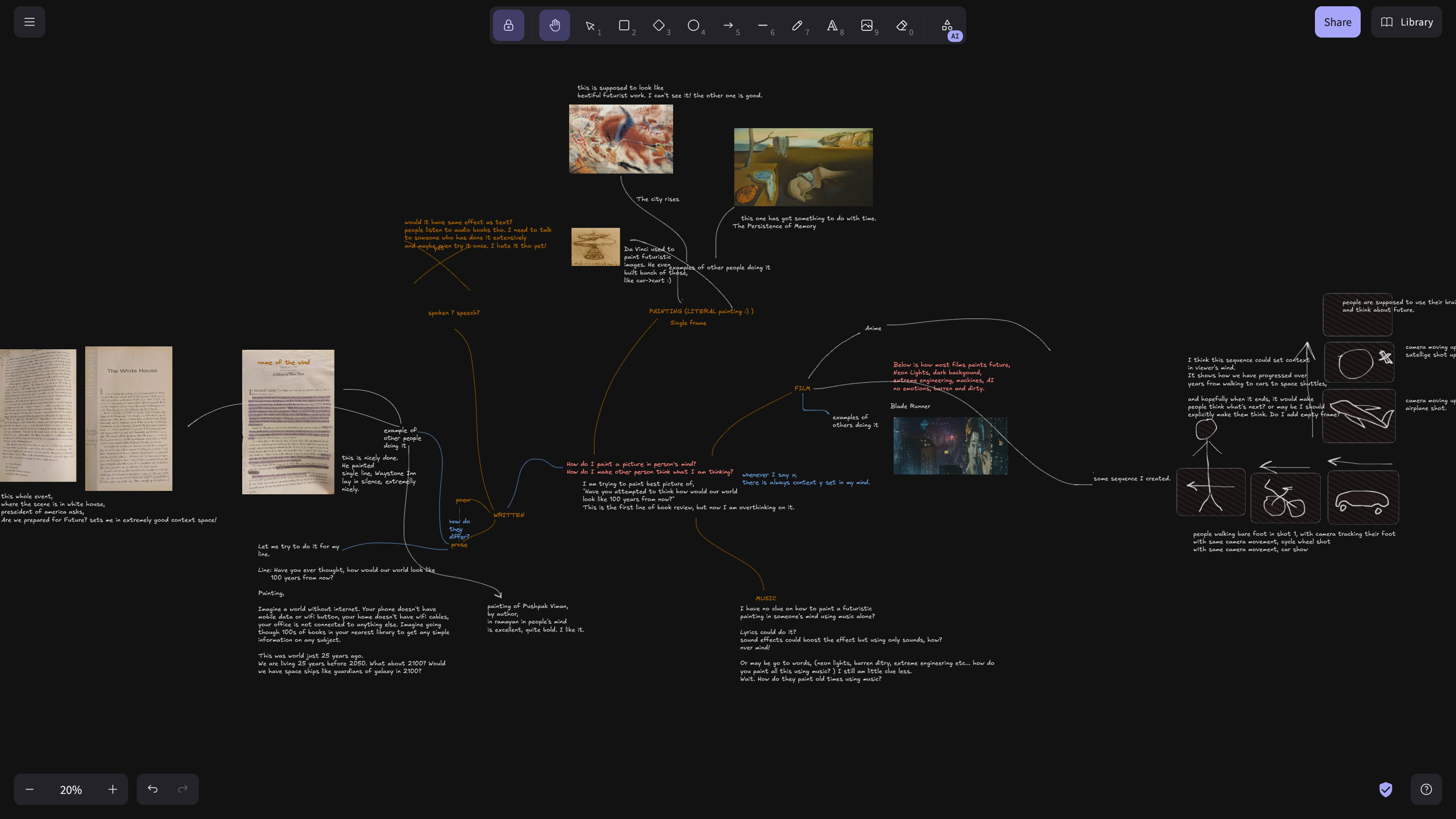The image size is (1456, 819).
Task: Select the arrow Selection tool
Action: 589,26
